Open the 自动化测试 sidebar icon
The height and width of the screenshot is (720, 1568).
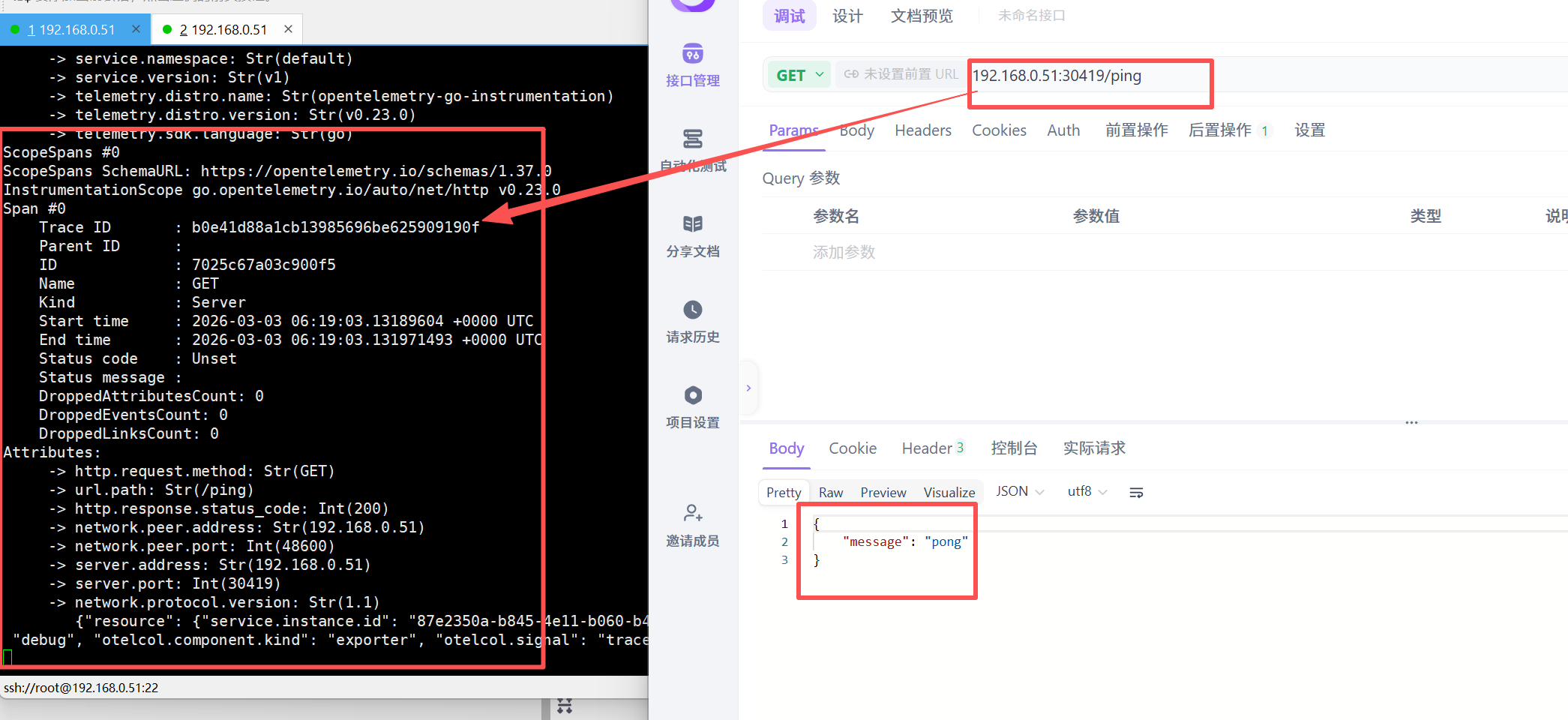693,139
